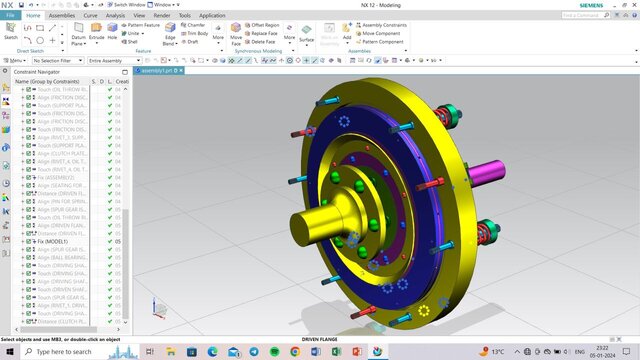Select the Arc sketch tool
The image size is (640, 360).
27,40
